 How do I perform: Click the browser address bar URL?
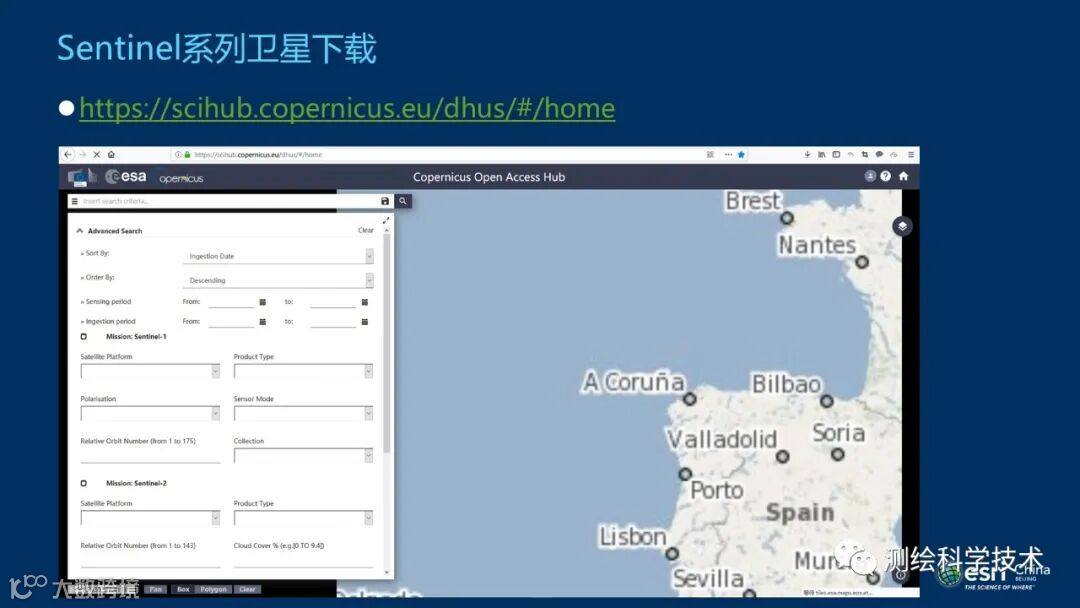258,155
